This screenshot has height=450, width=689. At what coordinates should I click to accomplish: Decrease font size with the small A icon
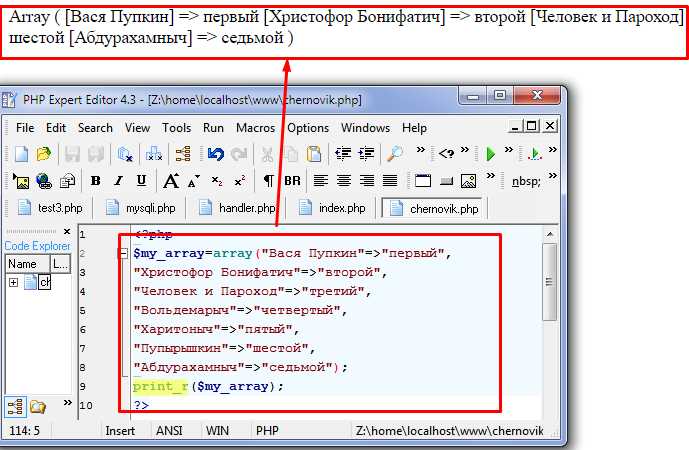pyautogui.click(x=194, y=181)
